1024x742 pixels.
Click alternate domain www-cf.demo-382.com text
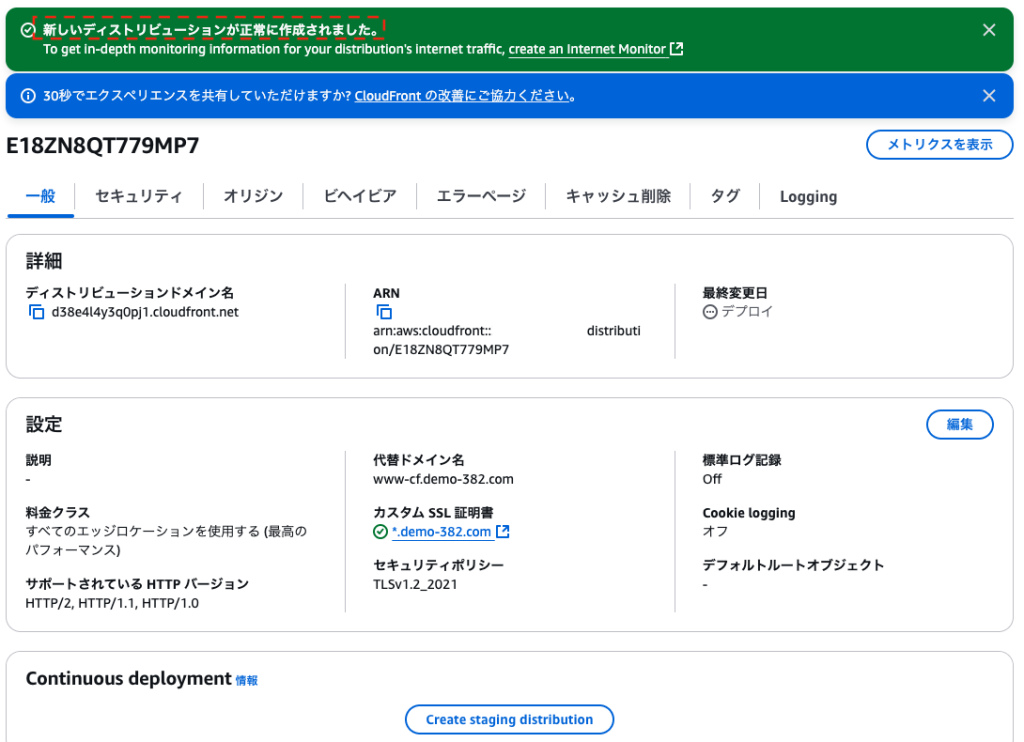(x=443, y=479)
